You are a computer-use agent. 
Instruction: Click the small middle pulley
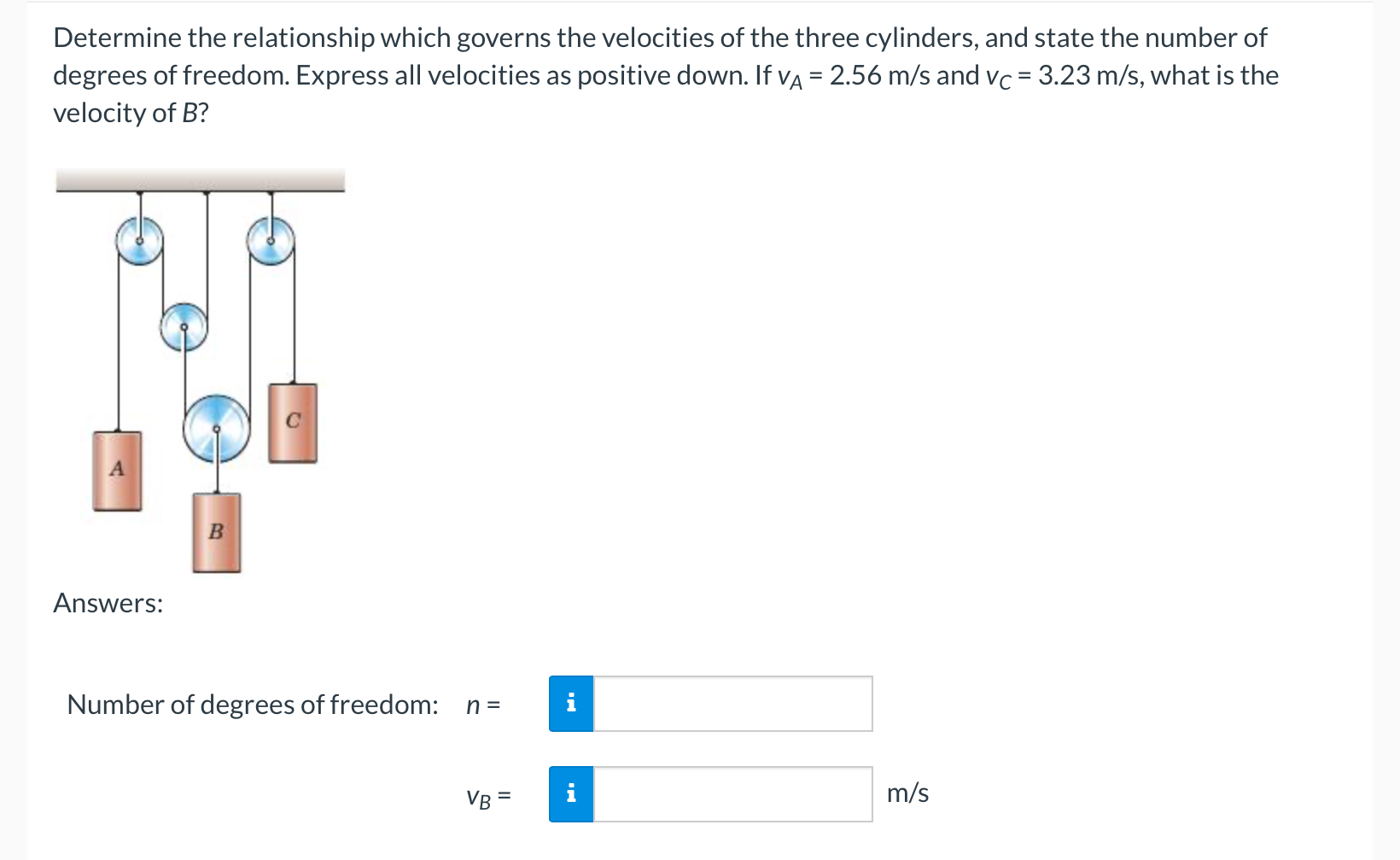(183, 327)
